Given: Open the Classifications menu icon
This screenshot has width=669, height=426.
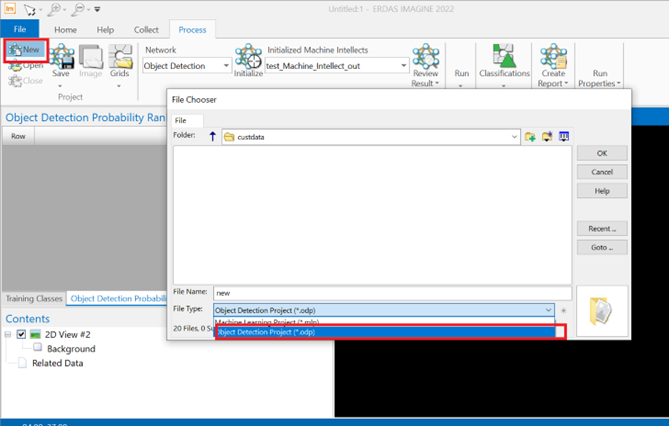Looking at the screenshot, I should click(504, 60).
